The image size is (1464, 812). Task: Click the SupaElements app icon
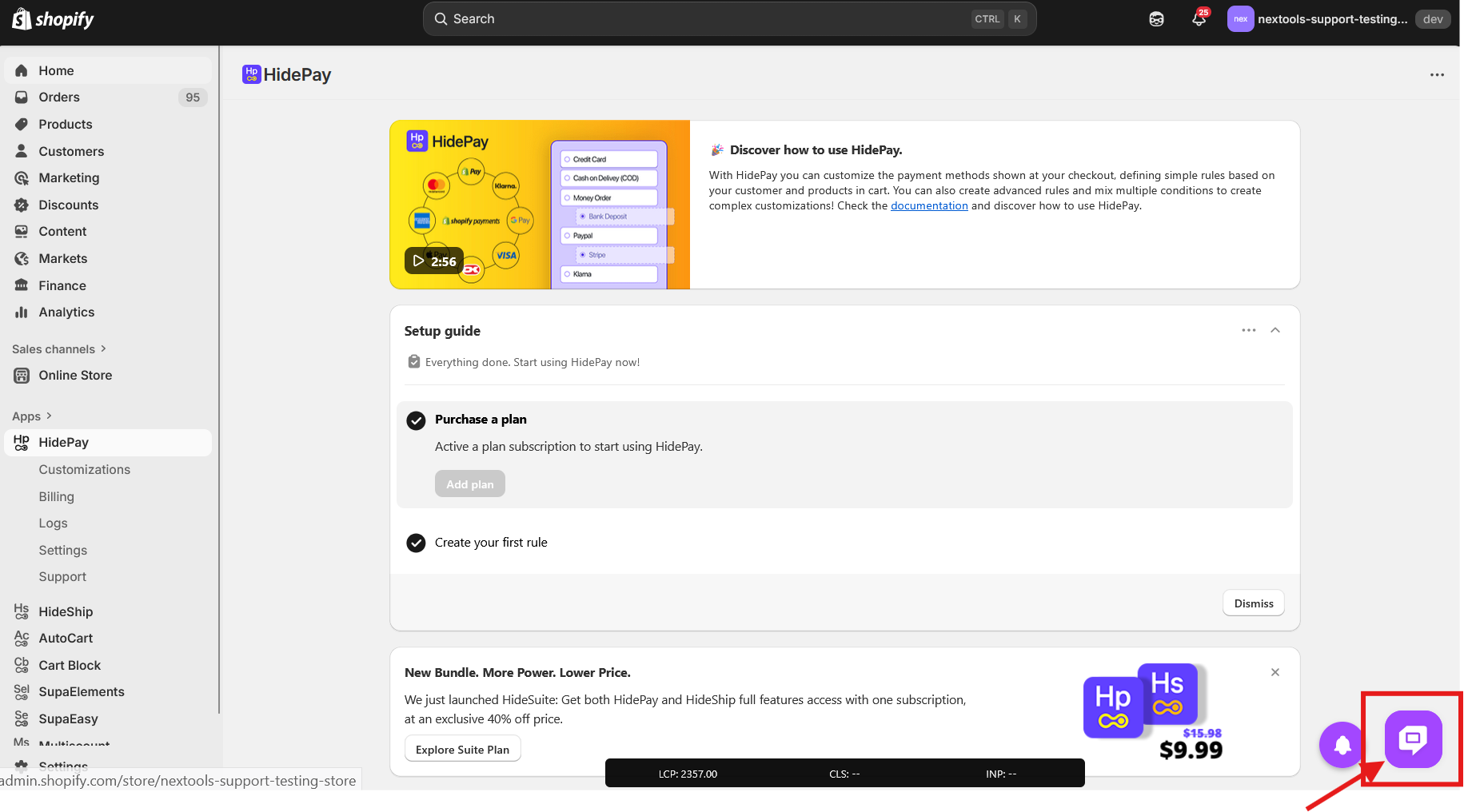(x=22, y=691)
